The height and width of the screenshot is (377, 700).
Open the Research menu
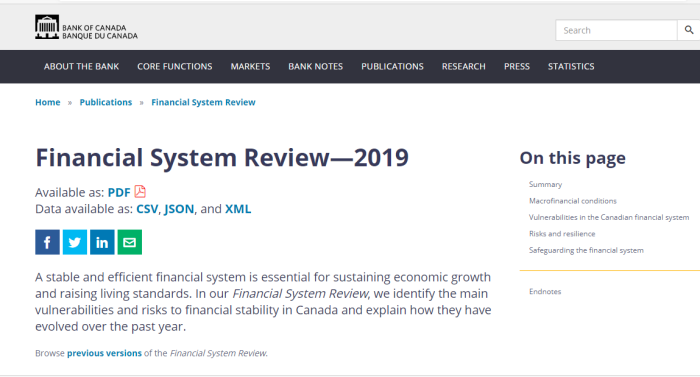tap(463, 67)
